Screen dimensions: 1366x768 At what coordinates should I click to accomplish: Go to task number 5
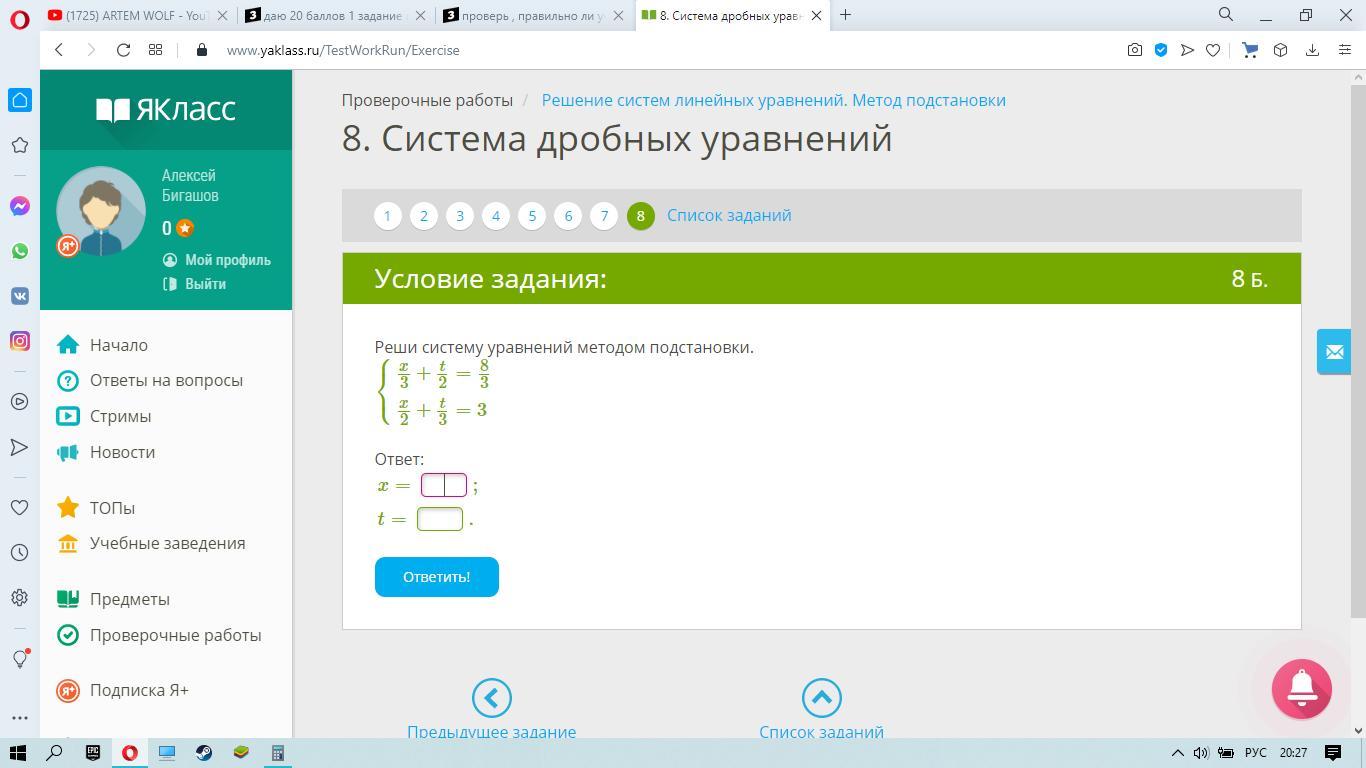[532, 215]
